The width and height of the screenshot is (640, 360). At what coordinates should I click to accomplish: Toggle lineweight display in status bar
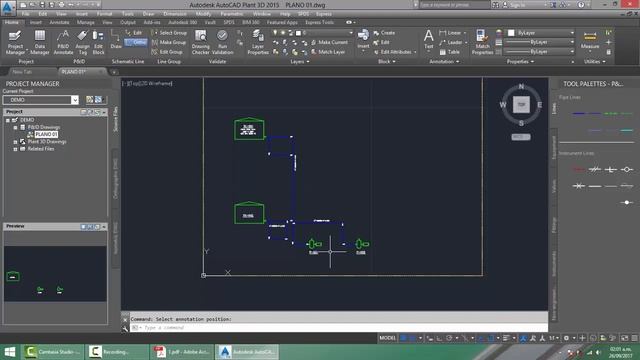507,338
